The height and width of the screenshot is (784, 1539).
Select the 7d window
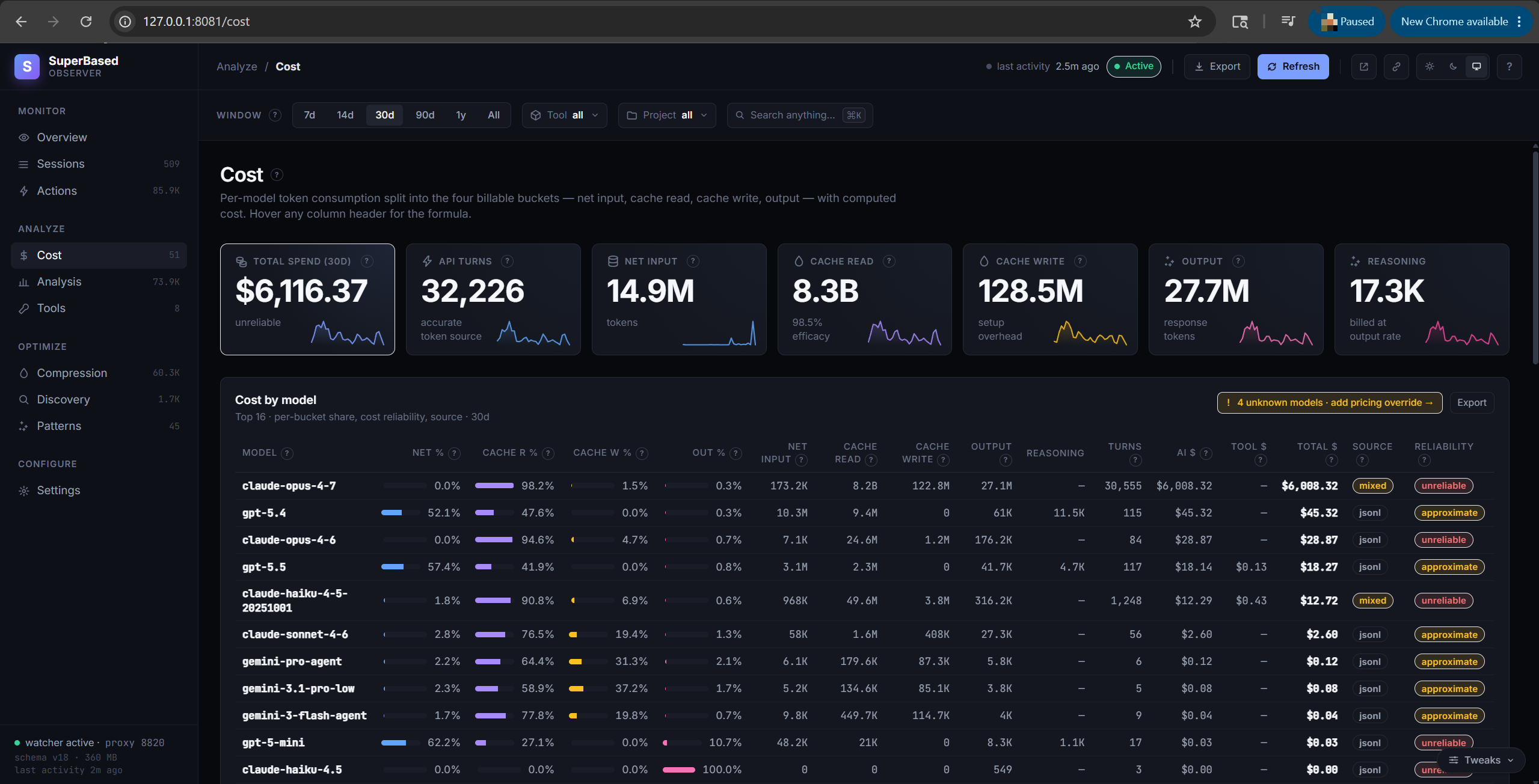tap(310, 115)
